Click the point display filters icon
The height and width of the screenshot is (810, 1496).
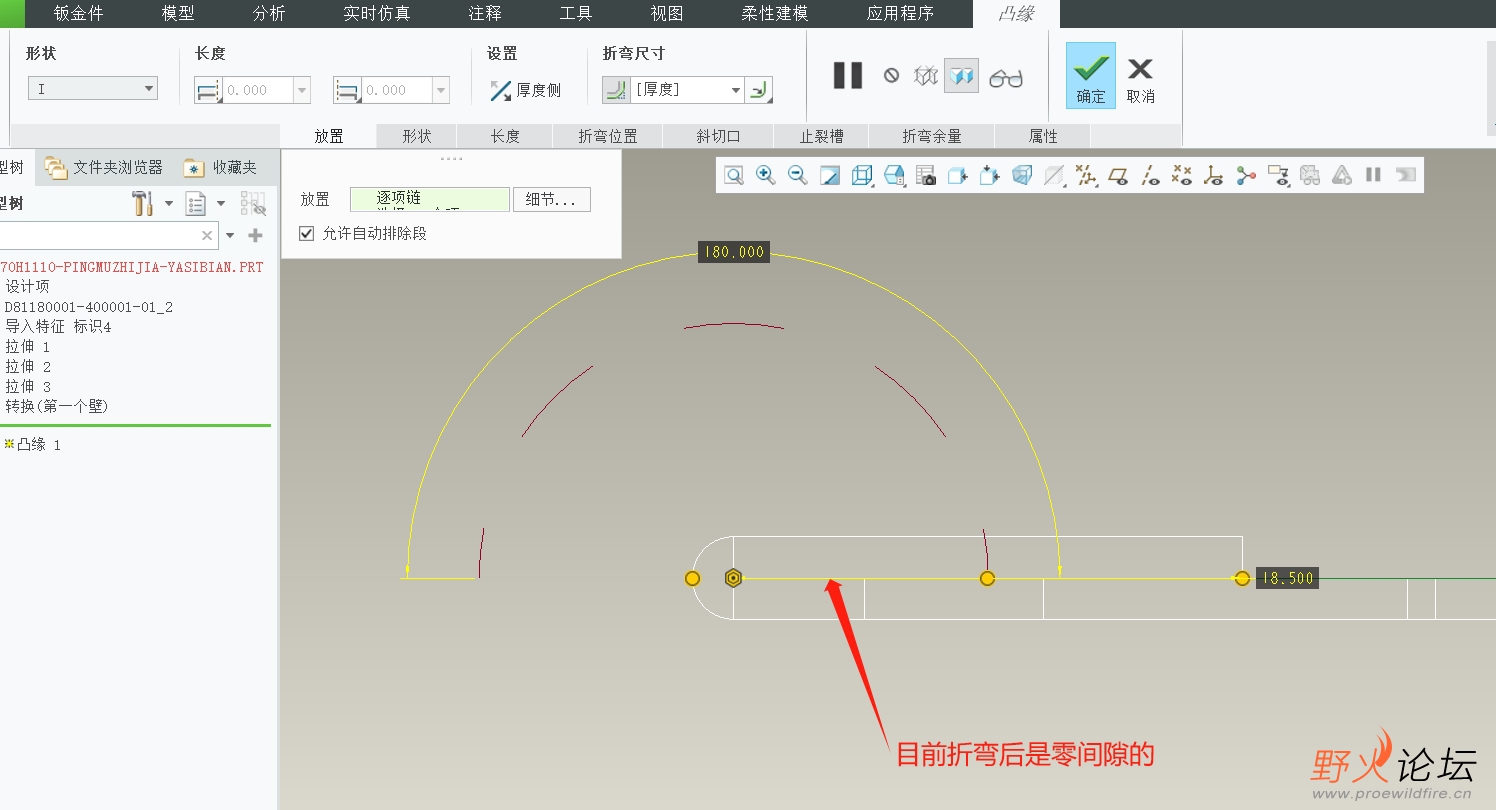[1086, 176]
